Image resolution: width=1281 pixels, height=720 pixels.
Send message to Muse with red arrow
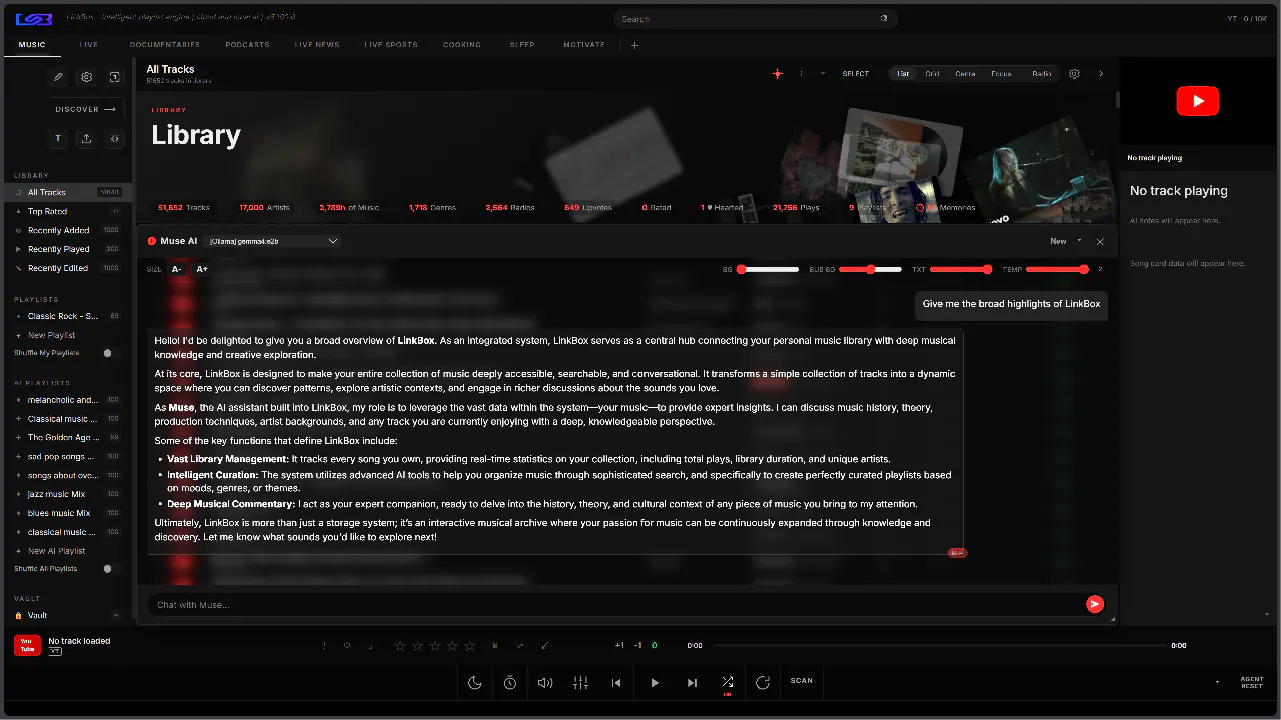(x=1095, y=604)
